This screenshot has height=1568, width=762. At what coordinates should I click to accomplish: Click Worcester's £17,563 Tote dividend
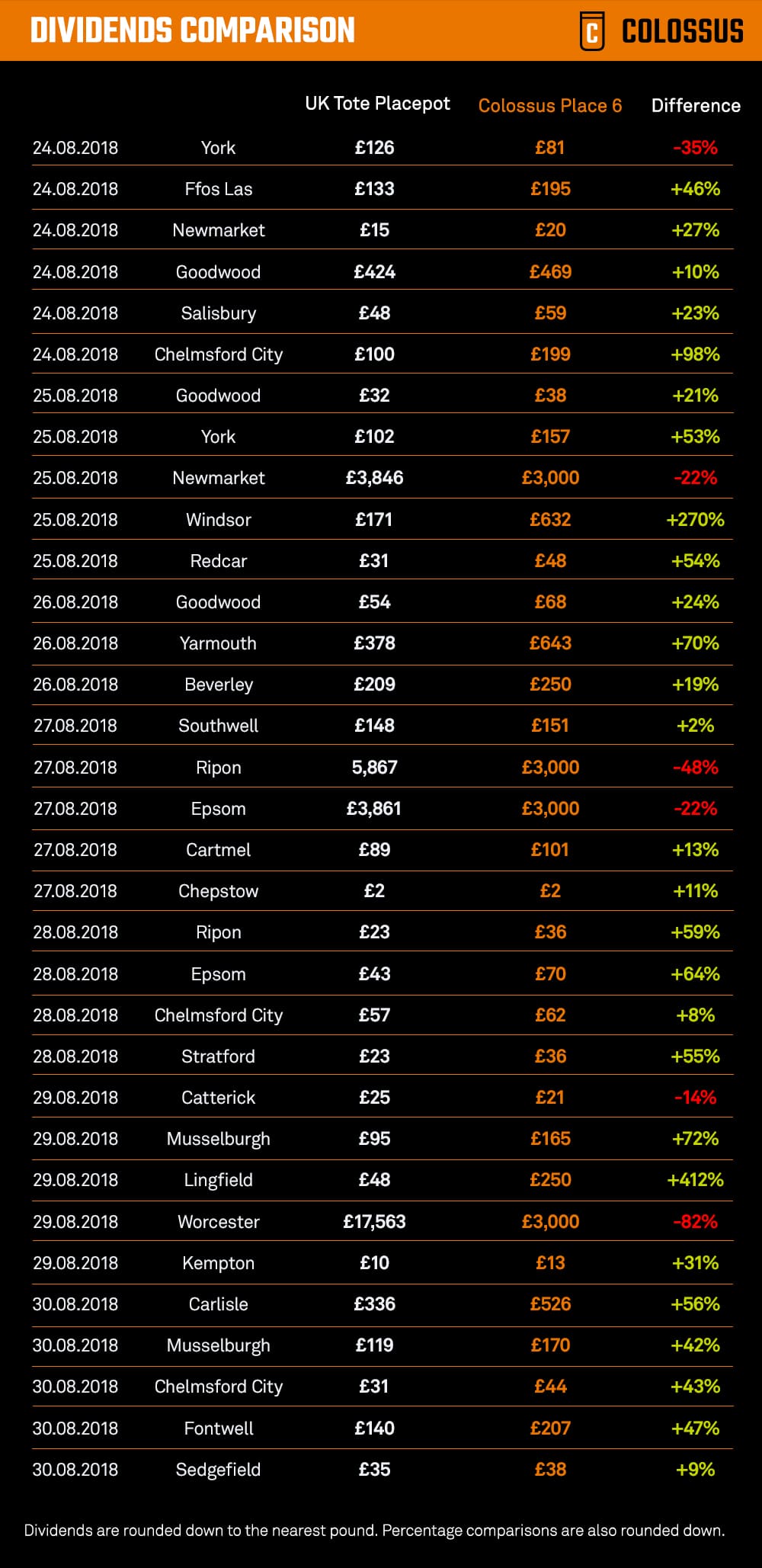[x=374, y=1222]
